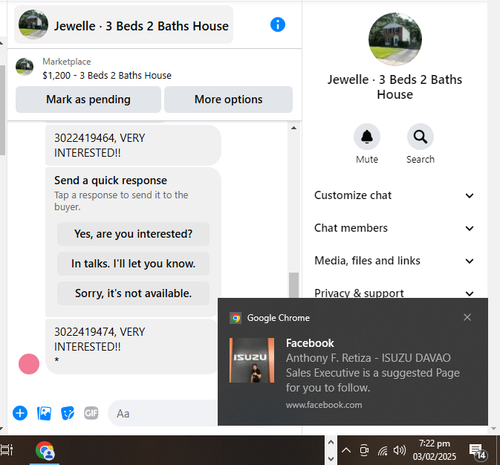Click the large house profile picture in sidebar

coord(395,39)
